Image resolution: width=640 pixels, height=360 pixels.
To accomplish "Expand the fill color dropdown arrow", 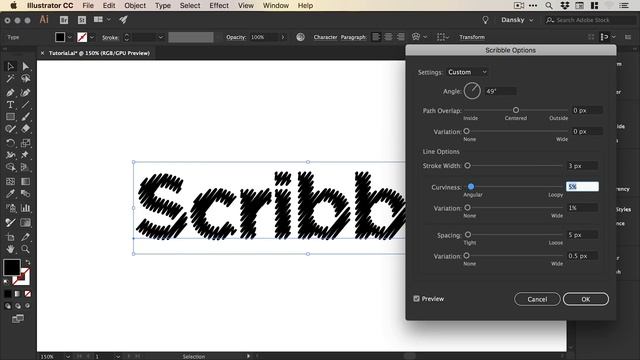I will [x=70, y=37].
